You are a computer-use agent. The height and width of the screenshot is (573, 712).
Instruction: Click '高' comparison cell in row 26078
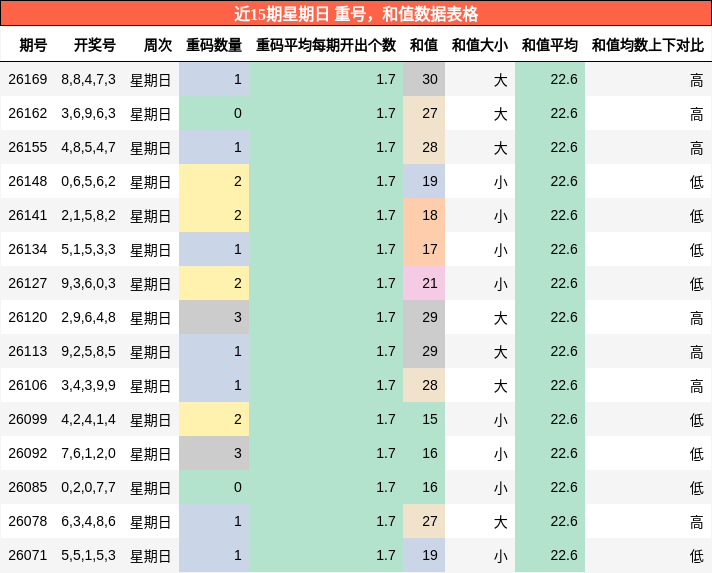coord(648,521)
